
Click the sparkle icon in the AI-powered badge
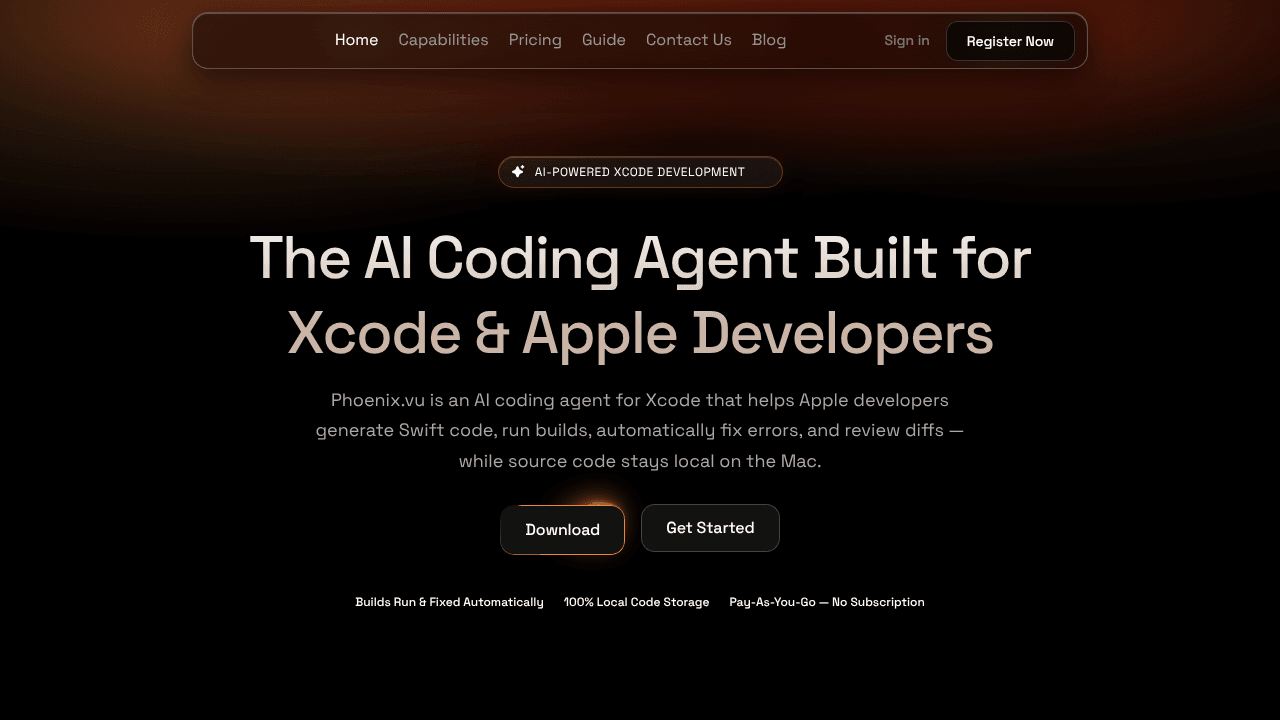click(x=518, y=172)
